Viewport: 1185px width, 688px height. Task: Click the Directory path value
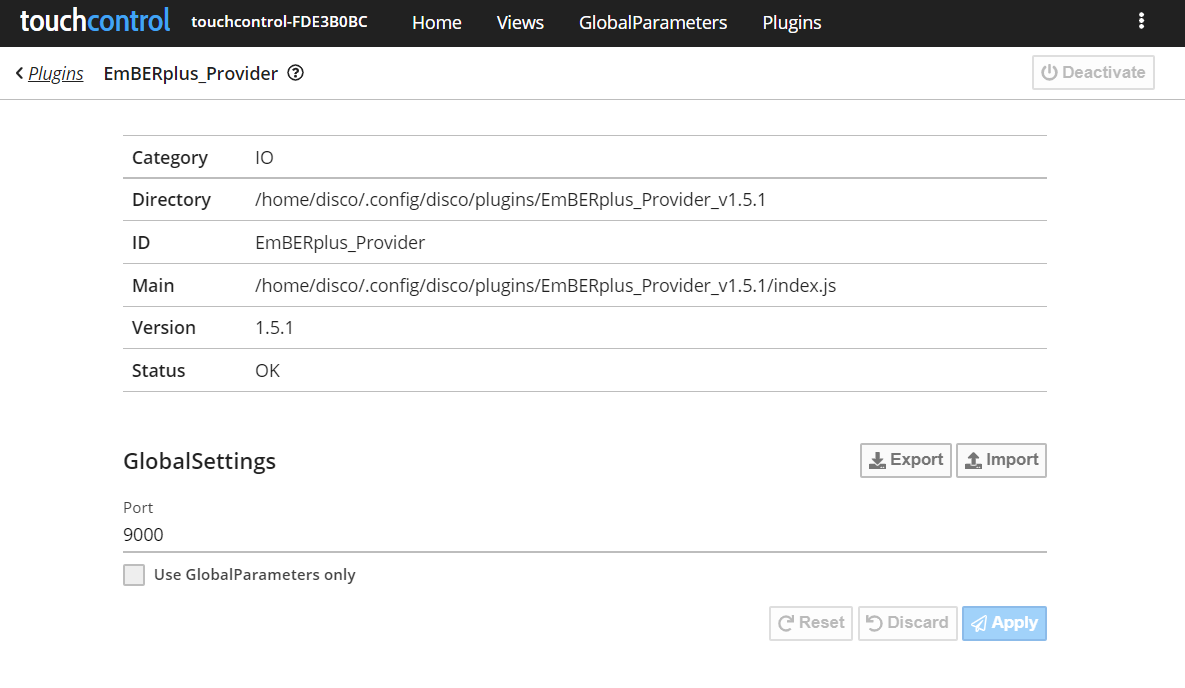coord(510,200)
